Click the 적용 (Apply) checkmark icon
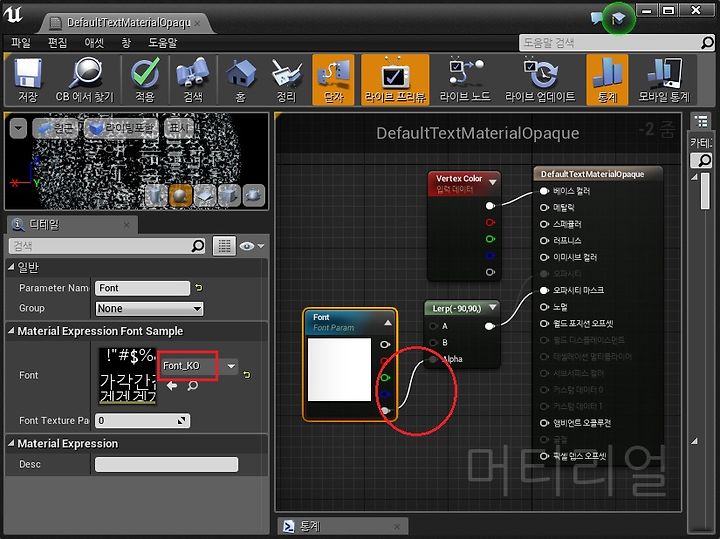This screenshot has height=539, width=720. (145, 79)
